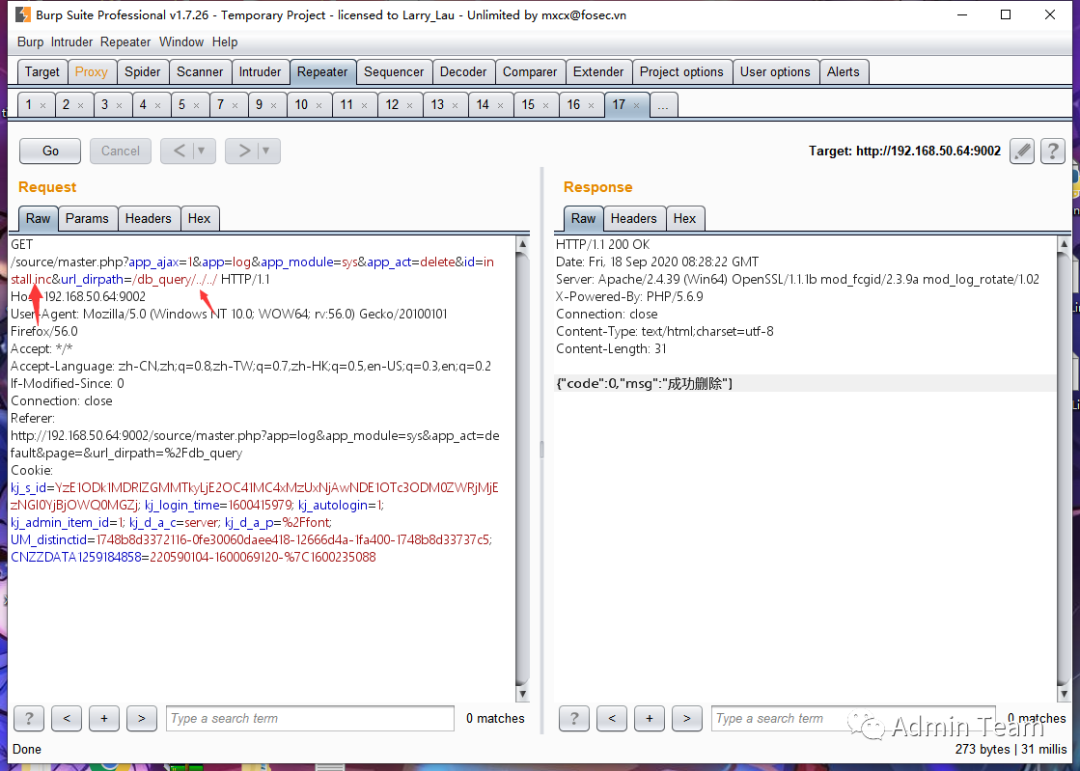The image size is (1080, 771).
Task: Click the X-Powered-By PHP/5.6.9 header line
Action: click(630, 296)
